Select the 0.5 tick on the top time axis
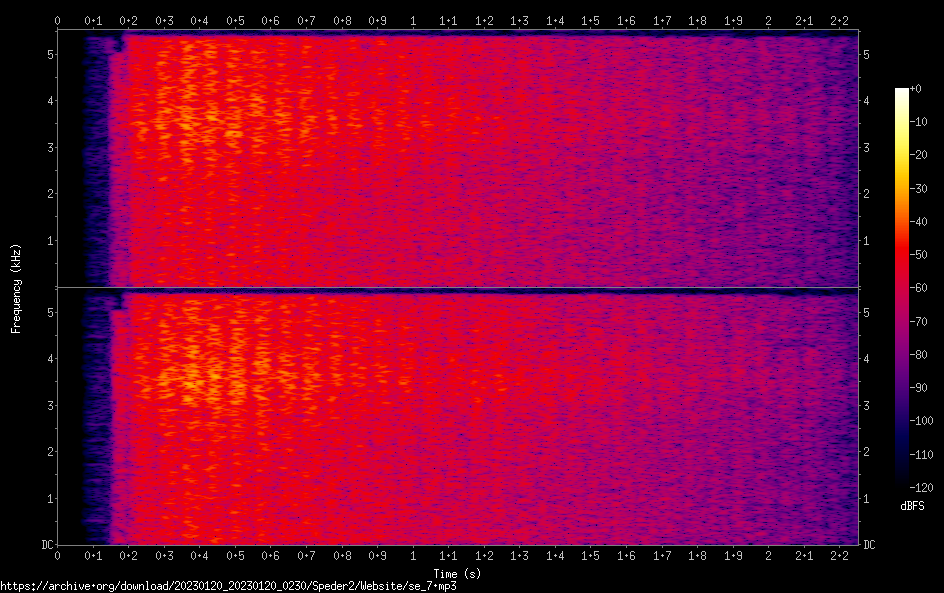Image resolution: width=944 pixels, height=593 pixels. [235, 20]
